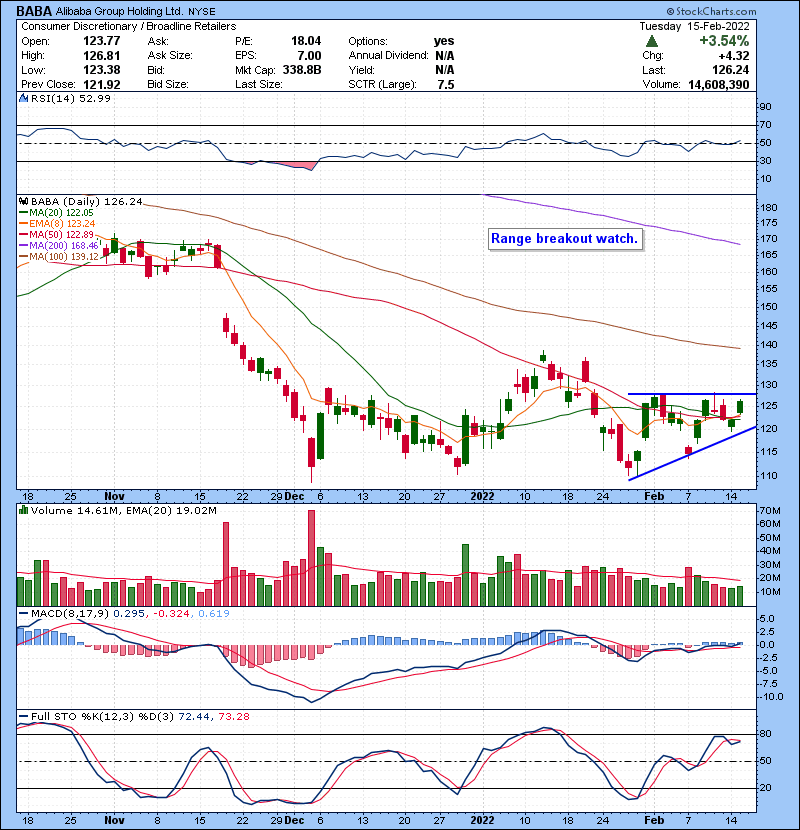The width and height of the screenshot is (800, 830).
Task: Click the RSI(14) panel line icon
Action: (x=23, y=98)
